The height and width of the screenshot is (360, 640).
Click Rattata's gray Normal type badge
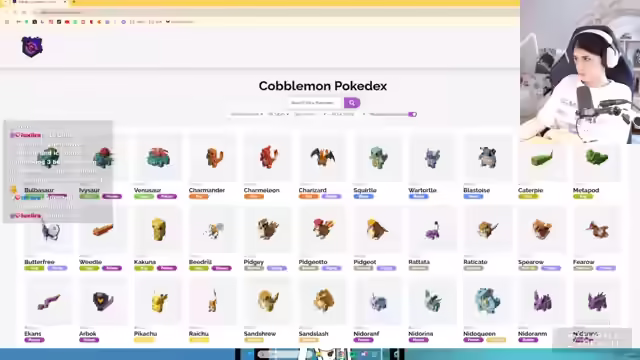pyautogui.click(x=418, y=268)
